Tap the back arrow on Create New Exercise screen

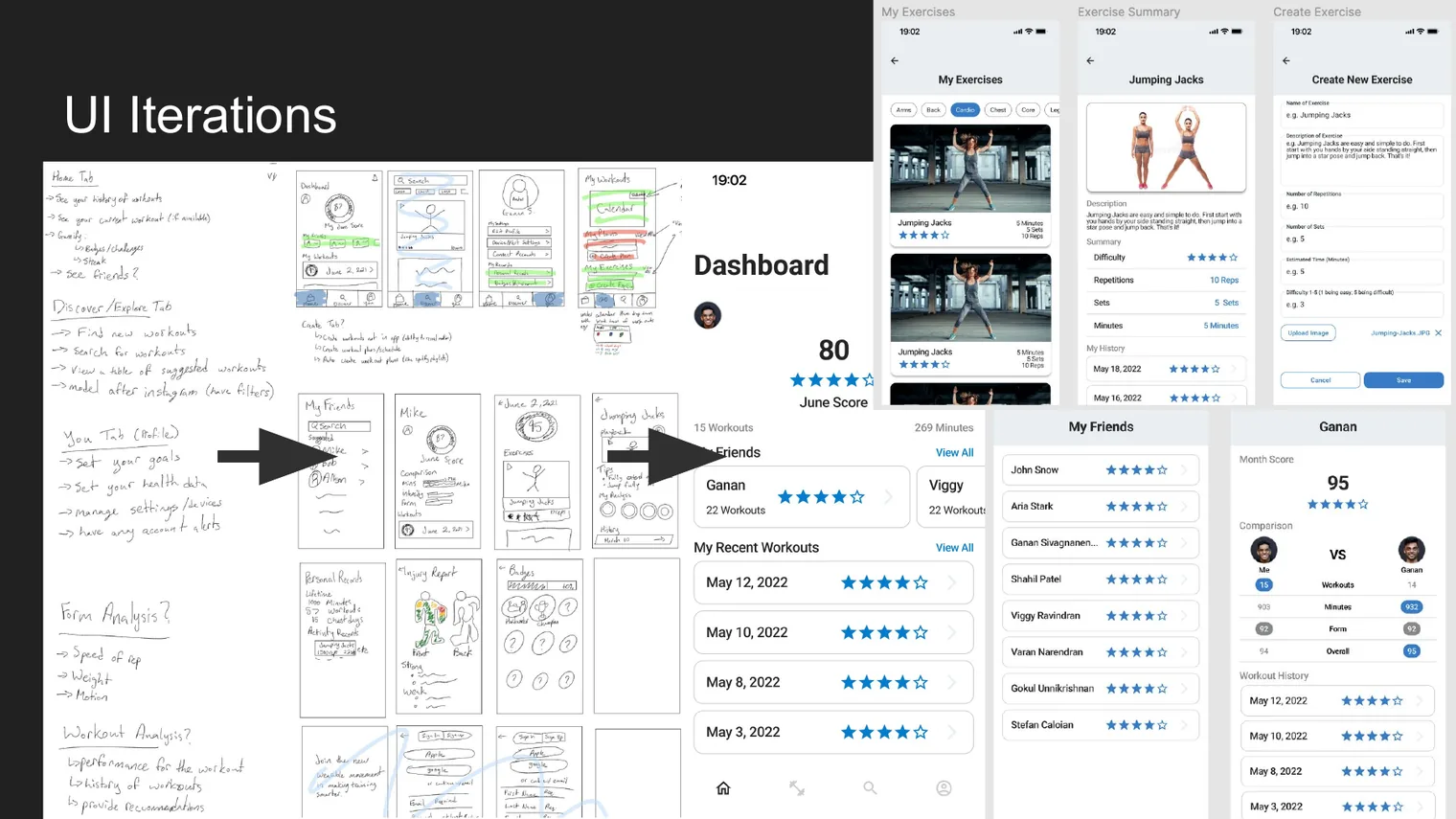tap(1286, 60)
